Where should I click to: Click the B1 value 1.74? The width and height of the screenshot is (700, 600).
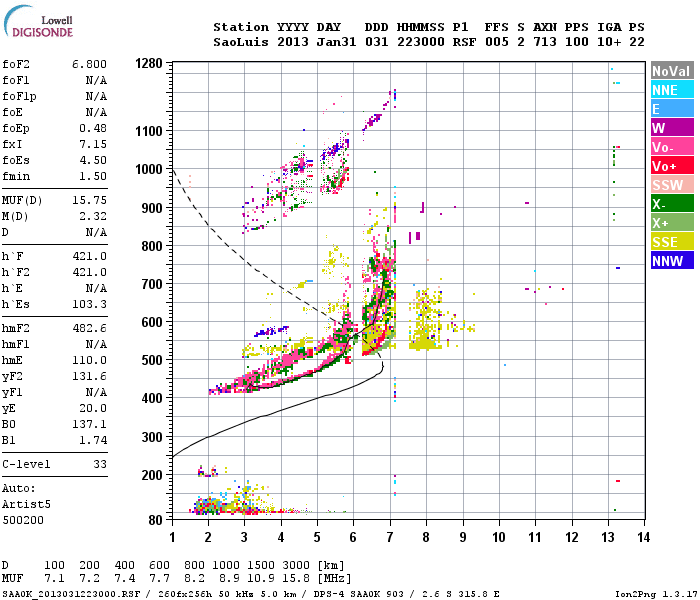[93, 440]
